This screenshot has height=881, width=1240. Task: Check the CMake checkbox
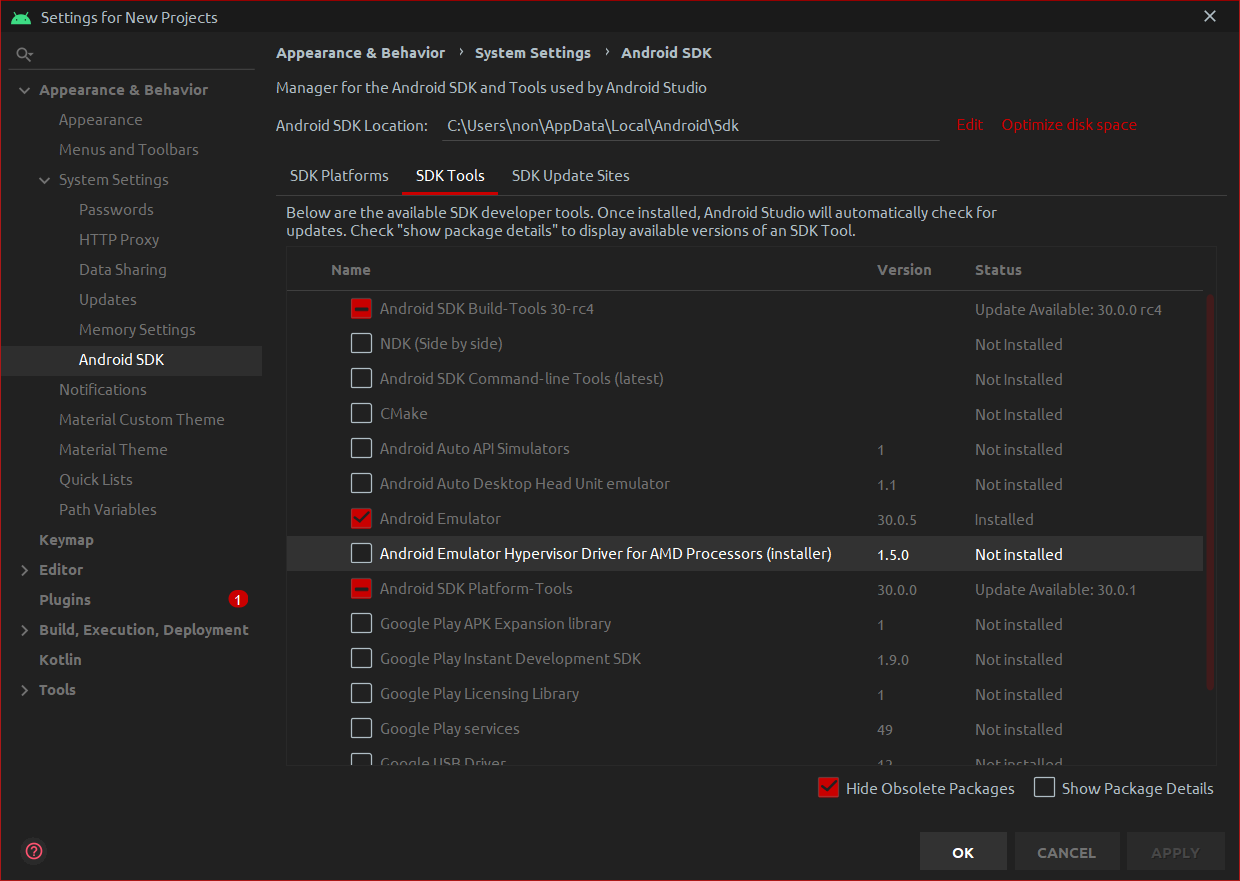pyautogui.click(x=361, y=414)
